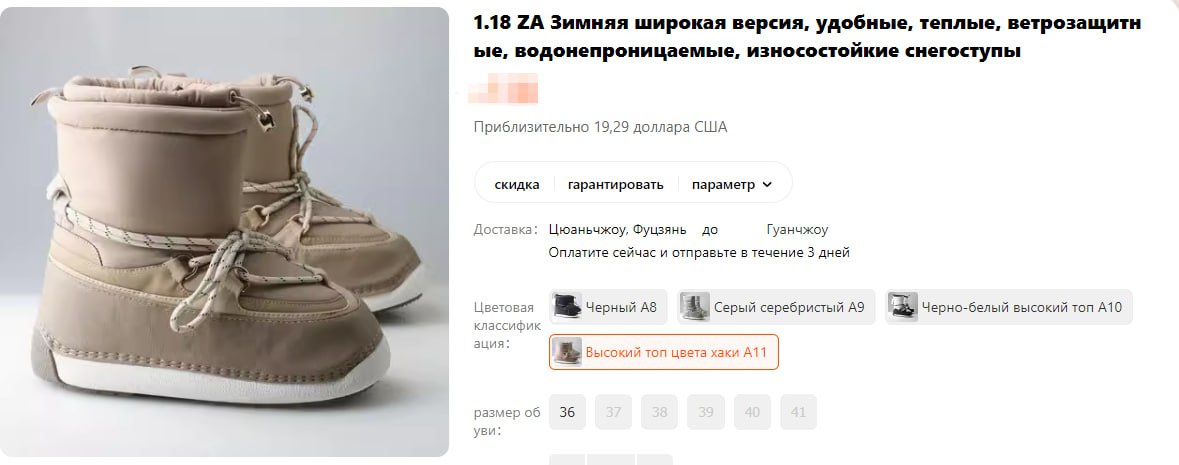Click destination city Гуанчжоу

797,229
